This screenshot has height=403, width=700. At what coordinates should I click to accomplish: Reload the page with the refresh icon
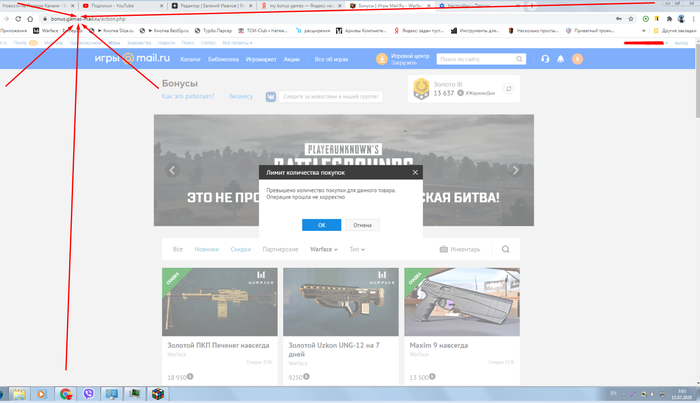pyautogui.click(x=18, y=19)
